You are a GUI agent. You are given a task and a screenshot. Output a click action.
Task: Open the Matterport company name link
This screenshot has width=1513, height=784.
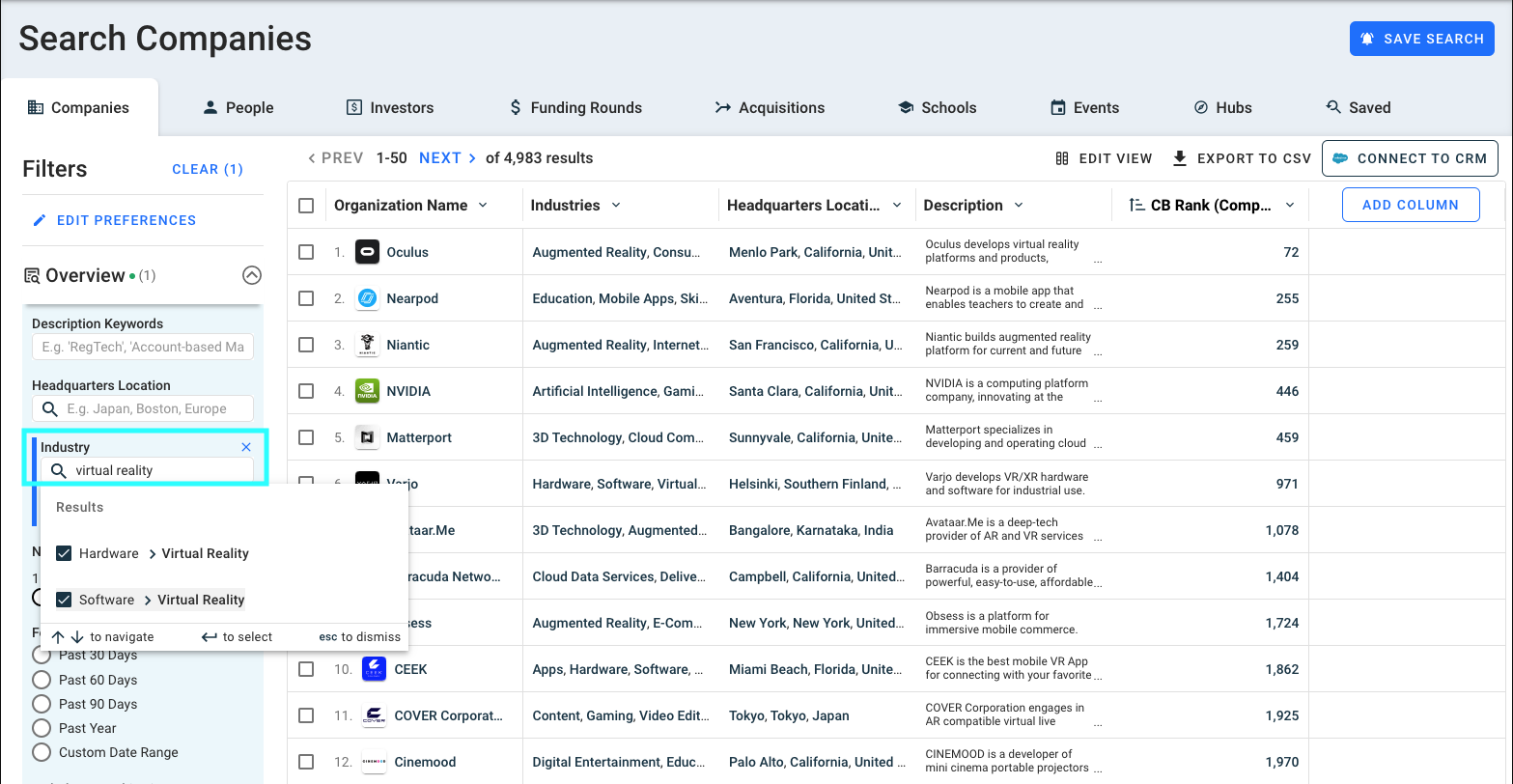click(419, 437)
